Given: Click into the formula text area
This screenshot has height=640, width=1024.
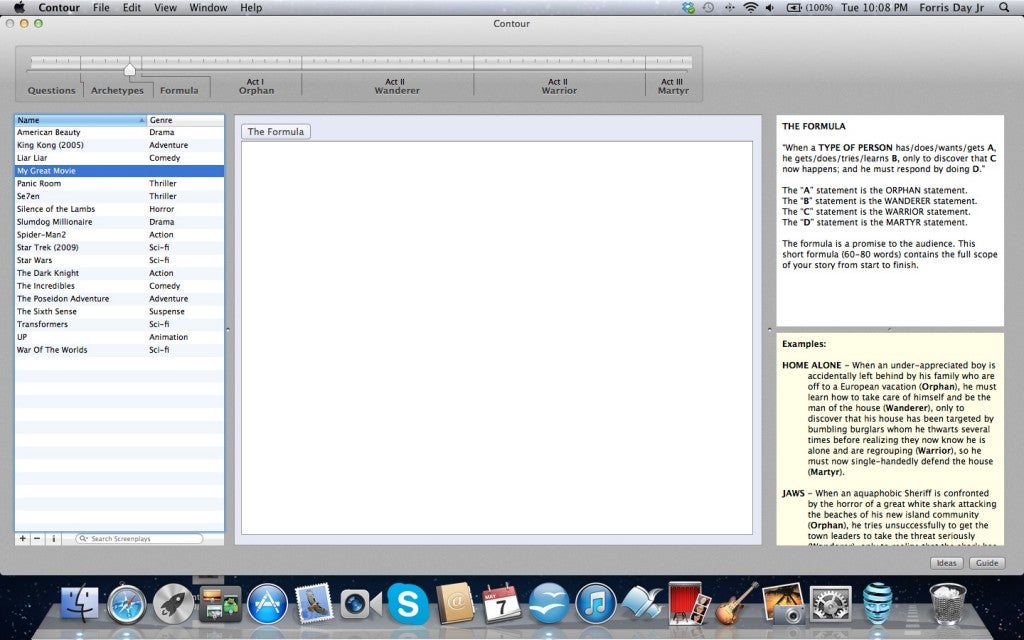Looking at the screenshot, I should pos(496,338).
